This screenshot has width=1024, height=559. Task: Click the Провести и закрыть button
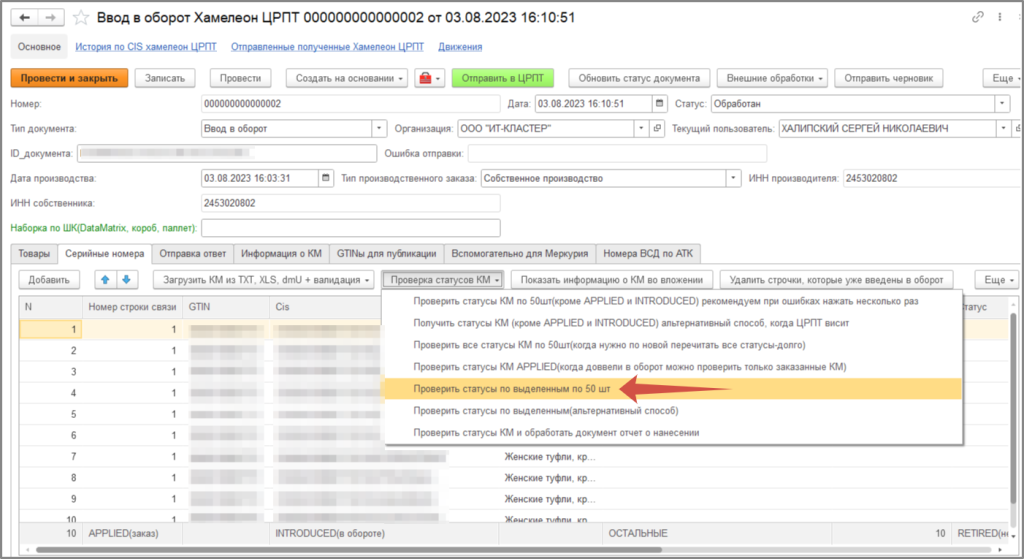[x=69, y=78]
